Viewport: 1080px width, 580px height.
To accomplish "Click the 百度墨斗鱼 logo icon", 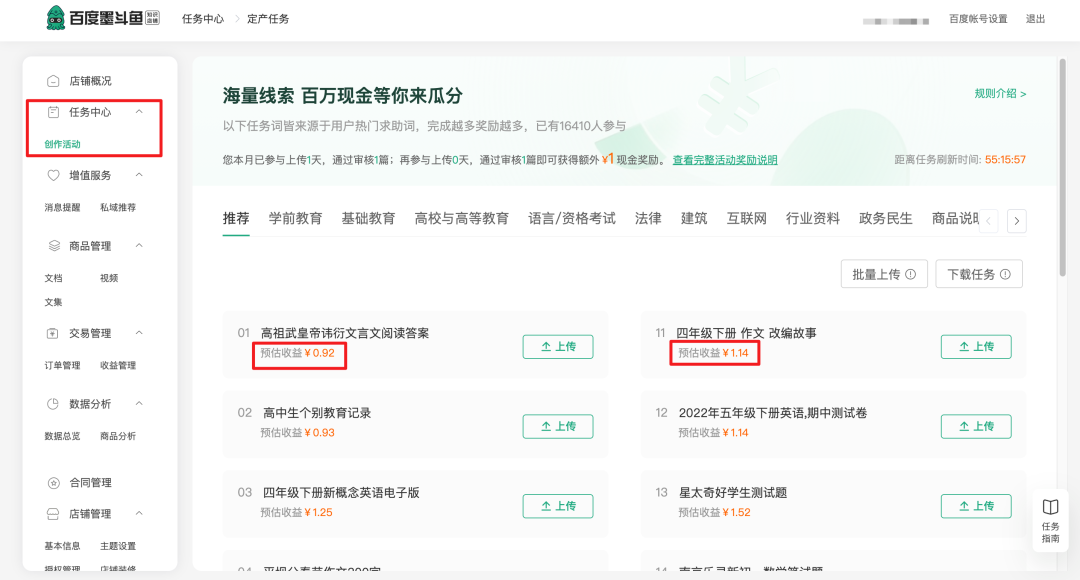I will coord(57,18).
